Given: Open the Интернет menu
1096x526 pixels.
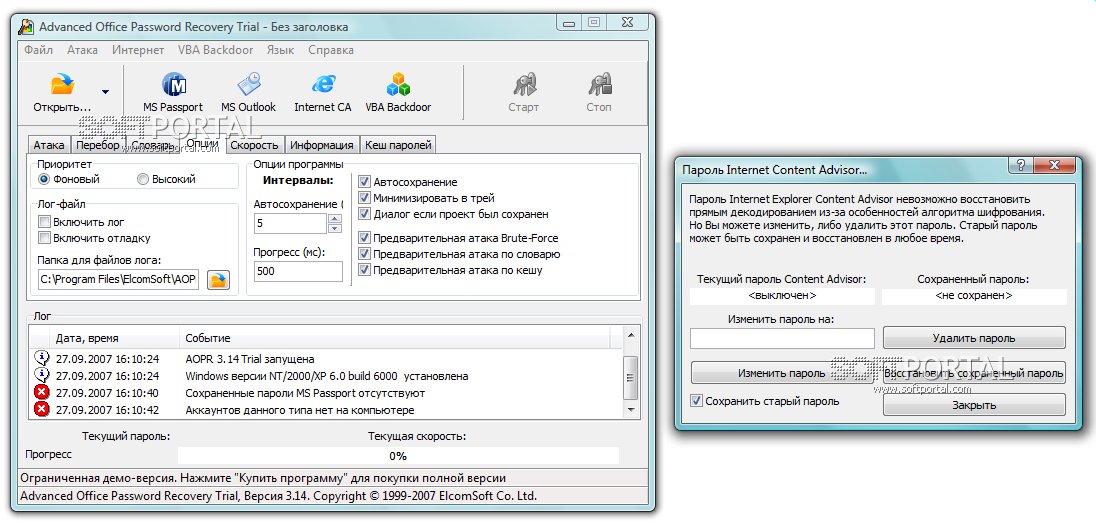Looking at the screenshot, I should [138, 50].
